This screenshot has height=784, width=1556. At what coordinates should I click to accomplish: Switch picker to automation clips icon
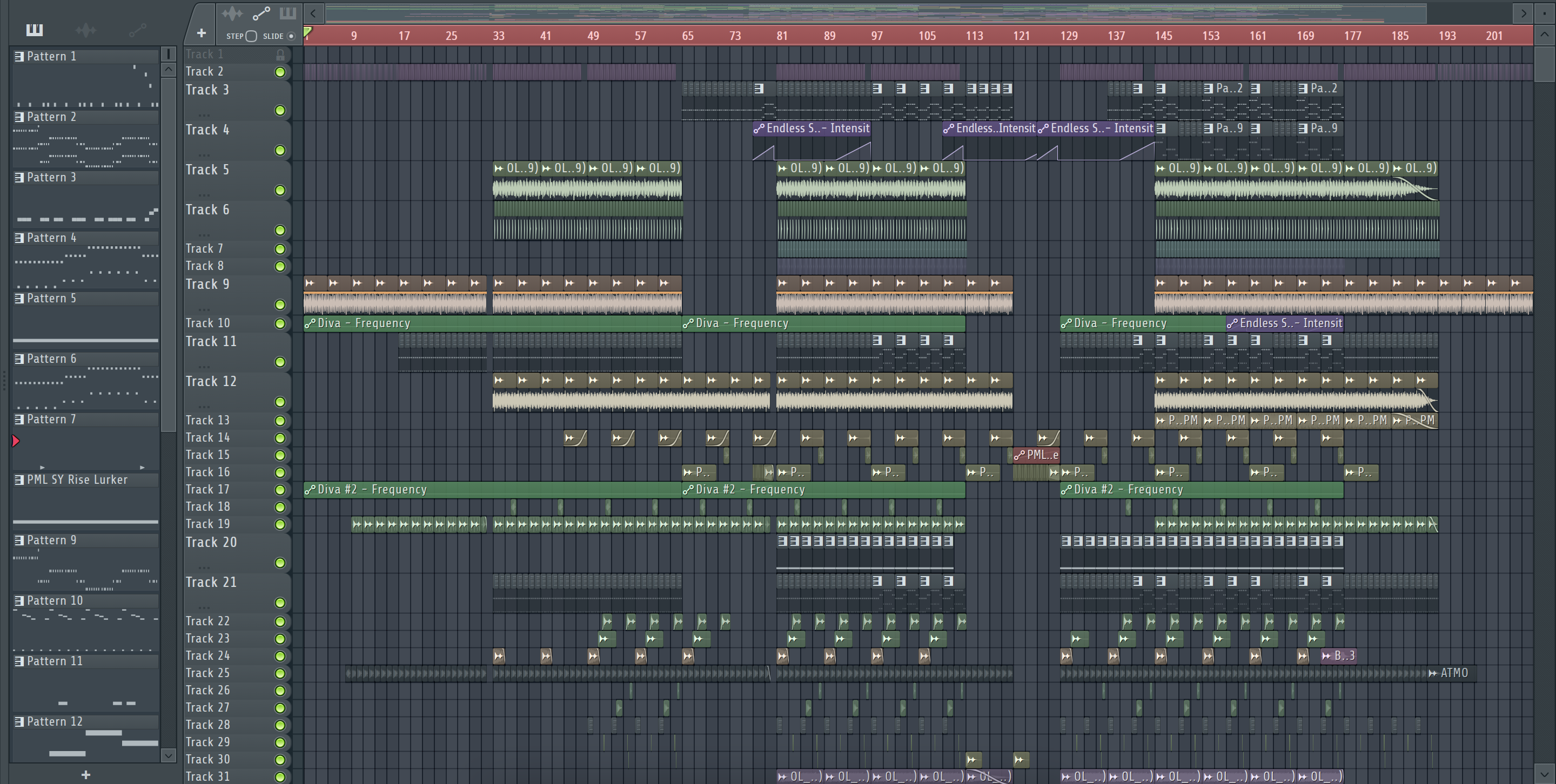(x=138, y=30)
